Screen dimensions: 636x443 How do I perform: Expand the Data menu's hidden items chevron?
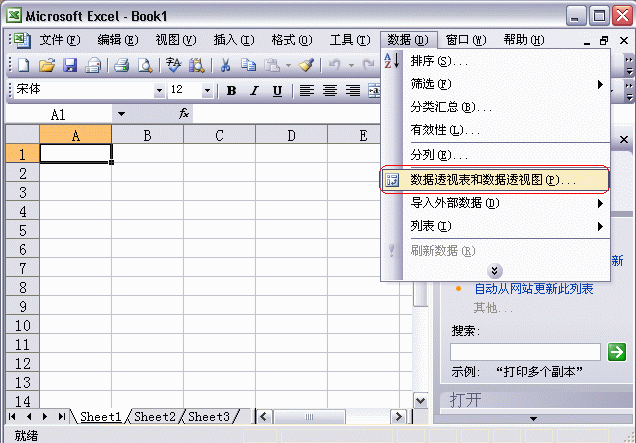(494, 271)
